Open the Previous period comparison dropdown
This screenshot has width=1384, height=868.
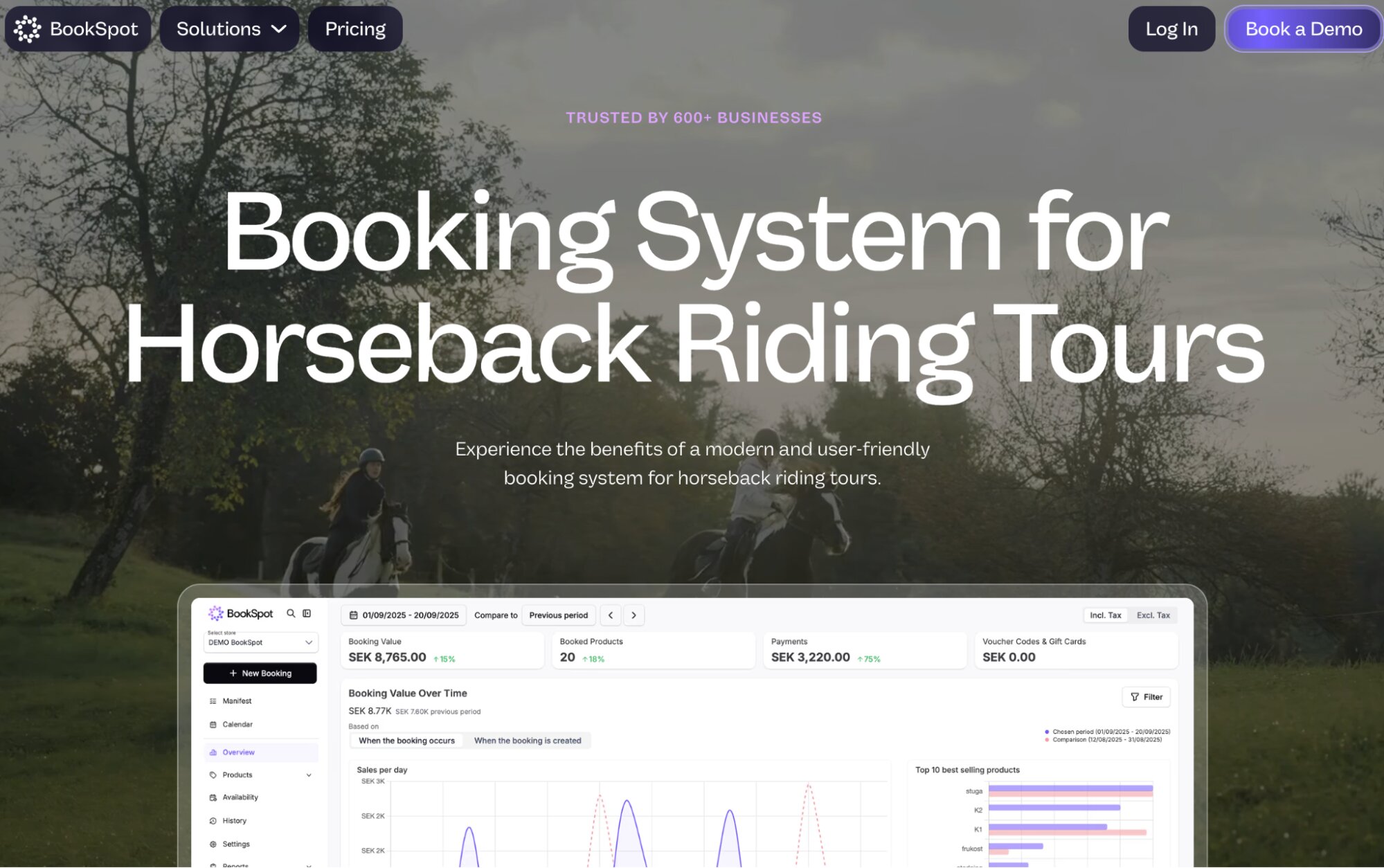(x=558, y=615)
